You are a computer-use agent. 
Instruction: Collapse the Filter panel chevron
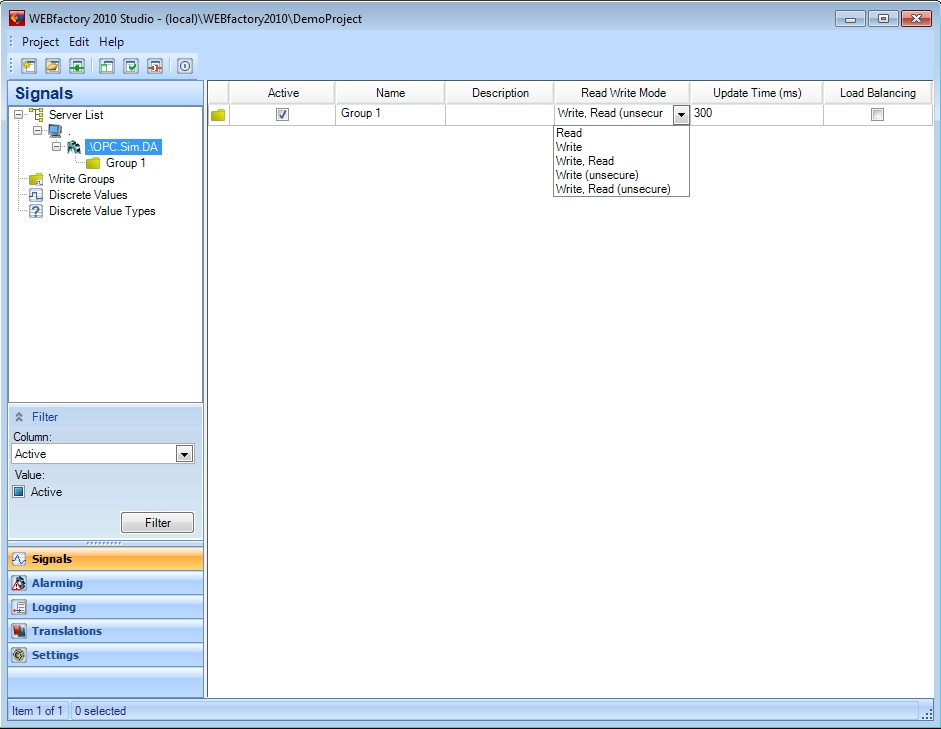(19, 417)
